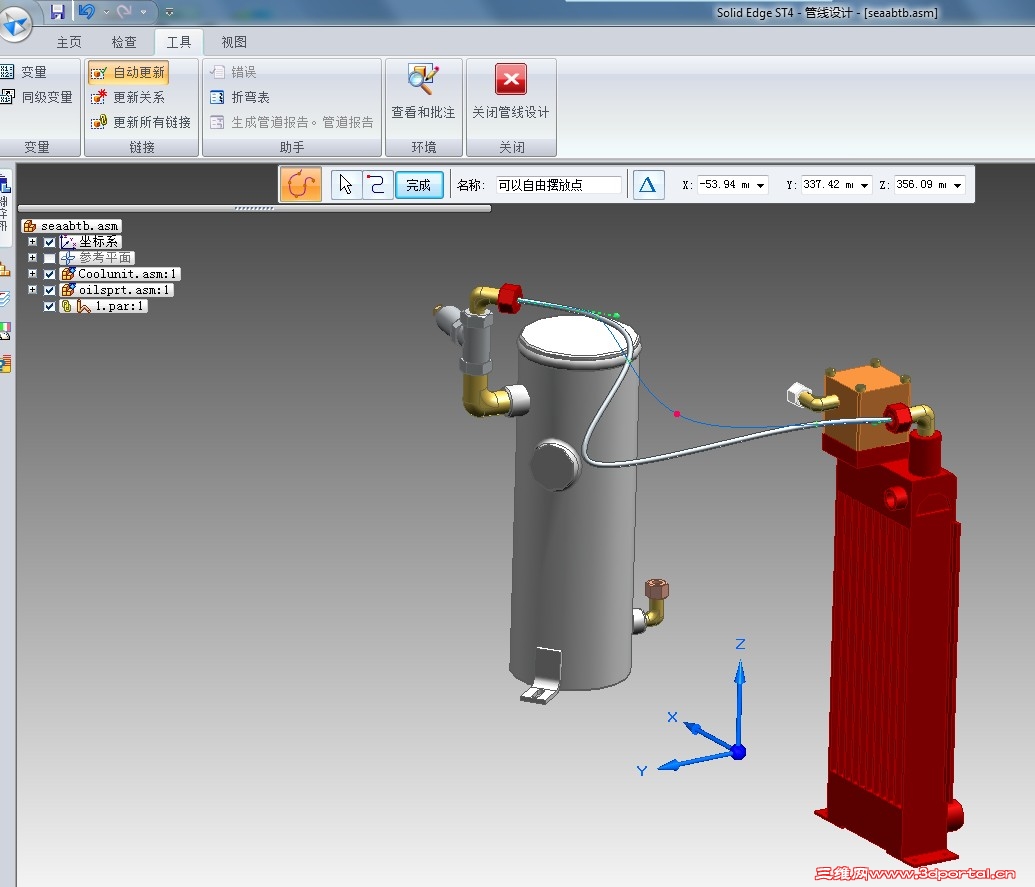
Task: Click the 名称 name input field
Action: [x=558, y=185]
